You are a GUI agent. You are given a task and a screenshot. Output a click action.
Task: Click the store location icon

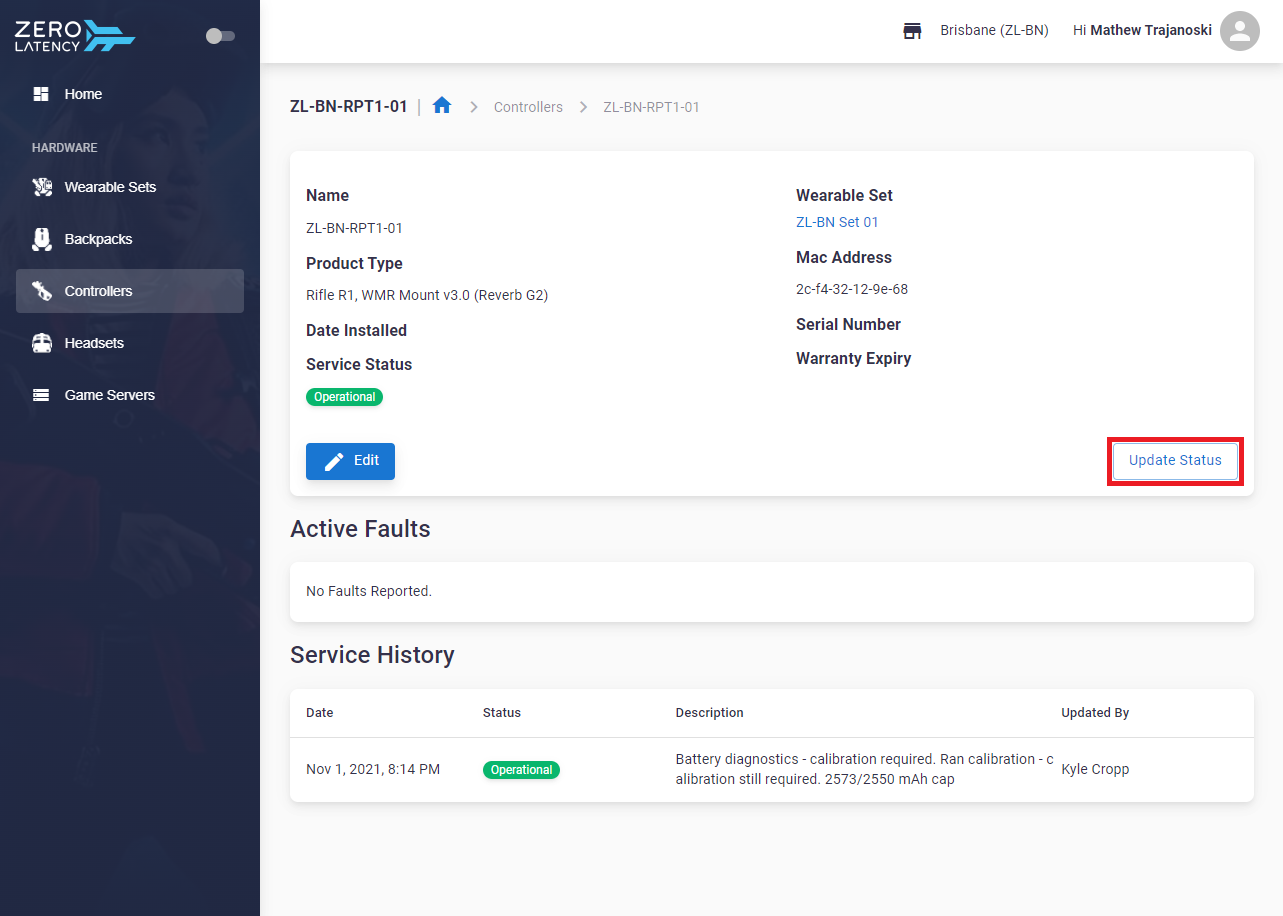coord(912,31)
